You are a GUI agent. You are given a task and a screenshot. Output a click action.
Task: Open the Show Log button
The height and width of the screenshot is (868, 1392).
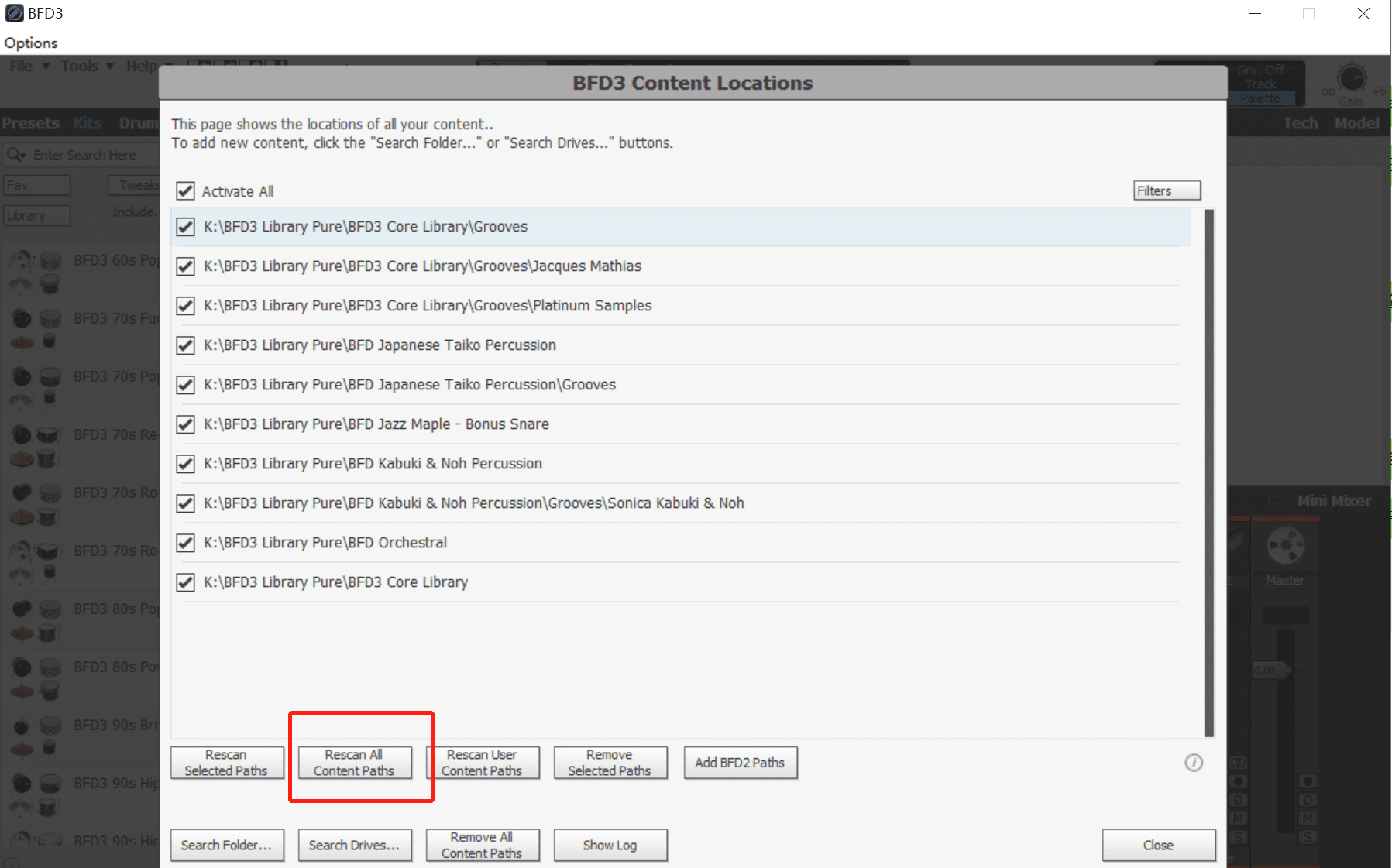click(610, 846)
